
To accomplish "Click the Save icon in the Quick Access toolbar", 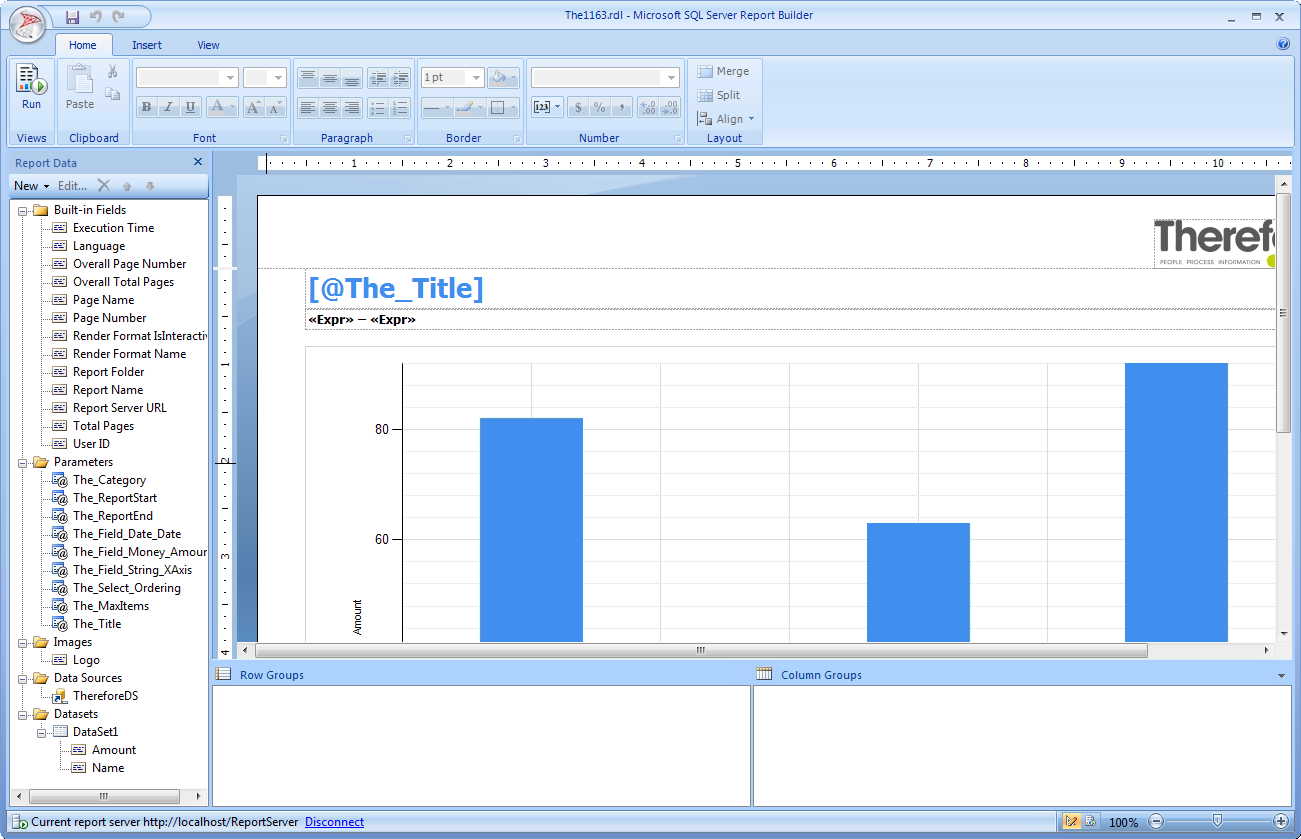I will [71, 15].
